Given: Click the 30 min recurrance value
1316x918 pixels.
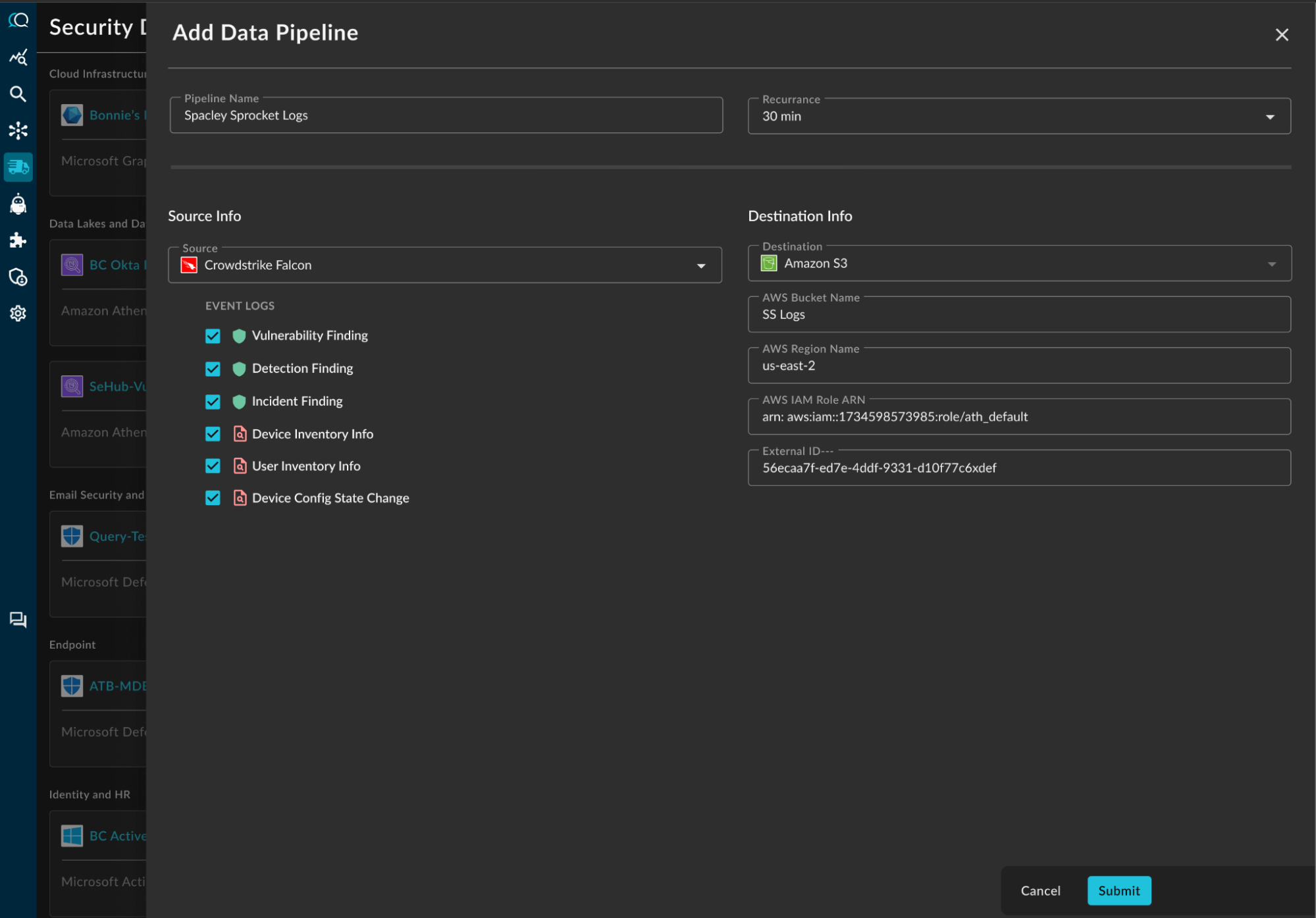Looking at the screenshot, I should point(781,117).
